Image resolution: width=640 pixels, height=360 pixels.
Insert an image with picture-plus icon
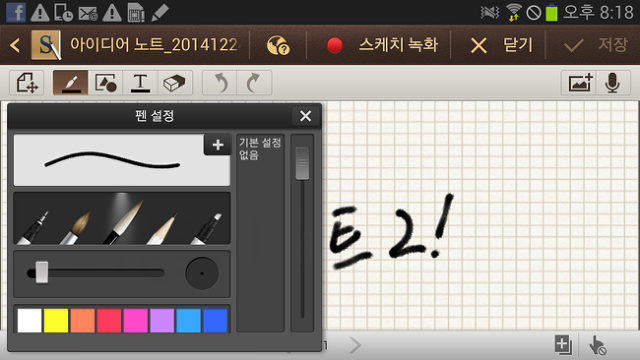[x=579, y=83]
